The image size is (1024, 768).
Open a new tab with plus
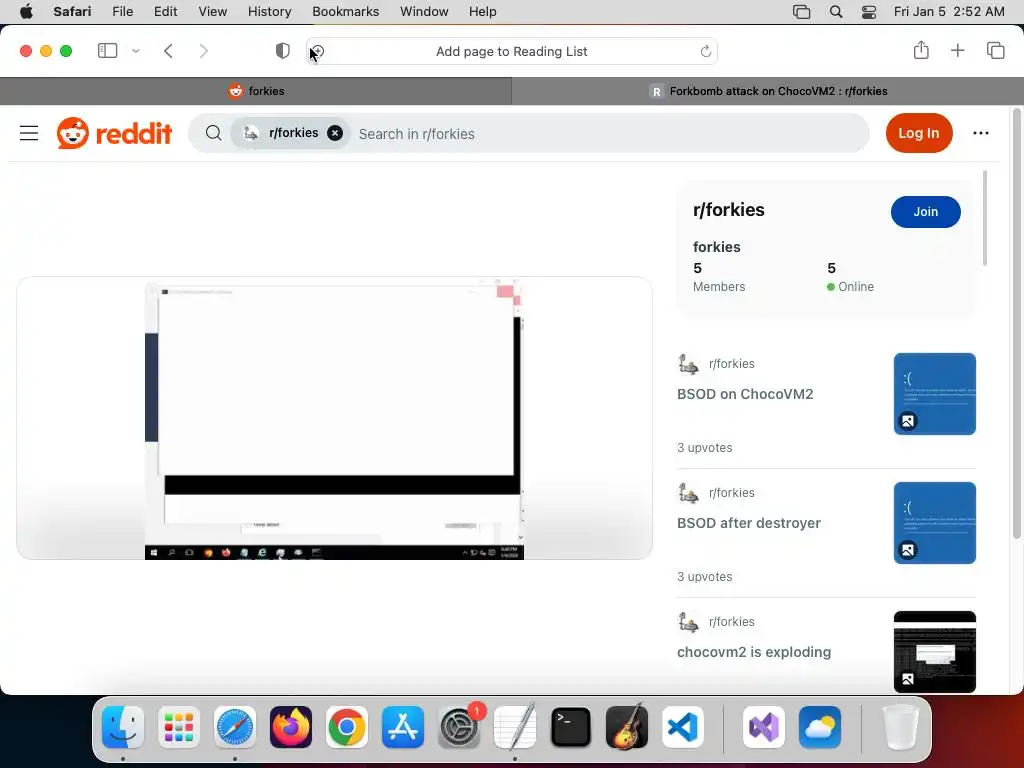coord(957,50)
